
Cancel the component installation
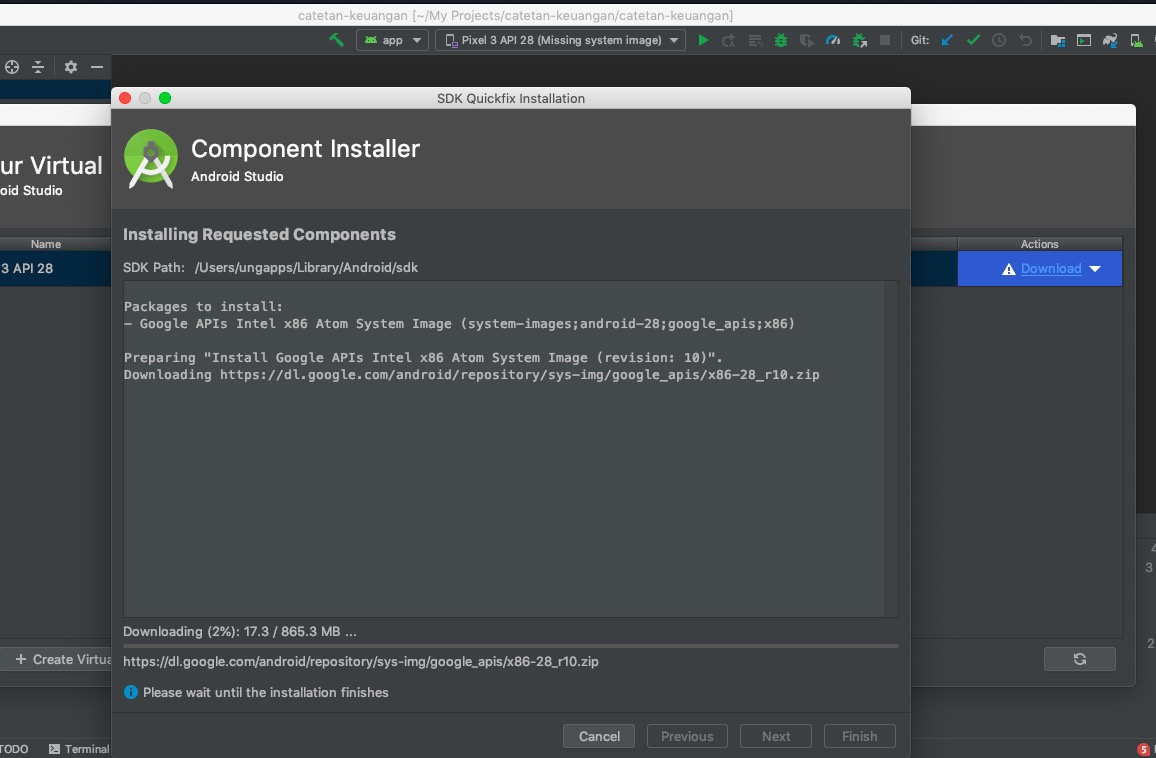tap(598, 736)
